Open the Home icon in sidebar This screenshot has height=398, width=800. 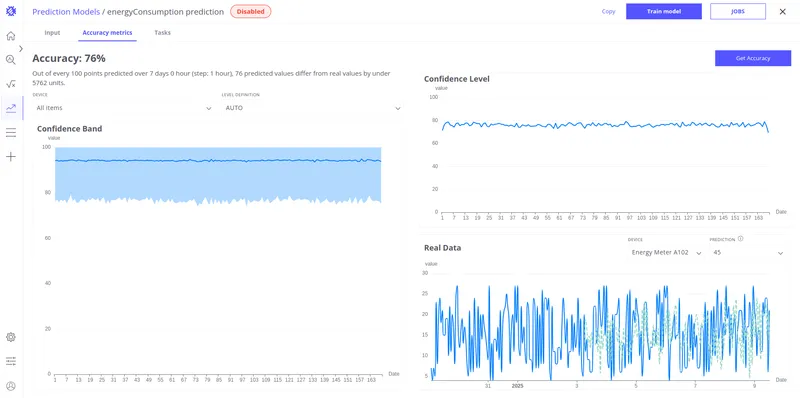pyautogui.click(x=11, y=36)
